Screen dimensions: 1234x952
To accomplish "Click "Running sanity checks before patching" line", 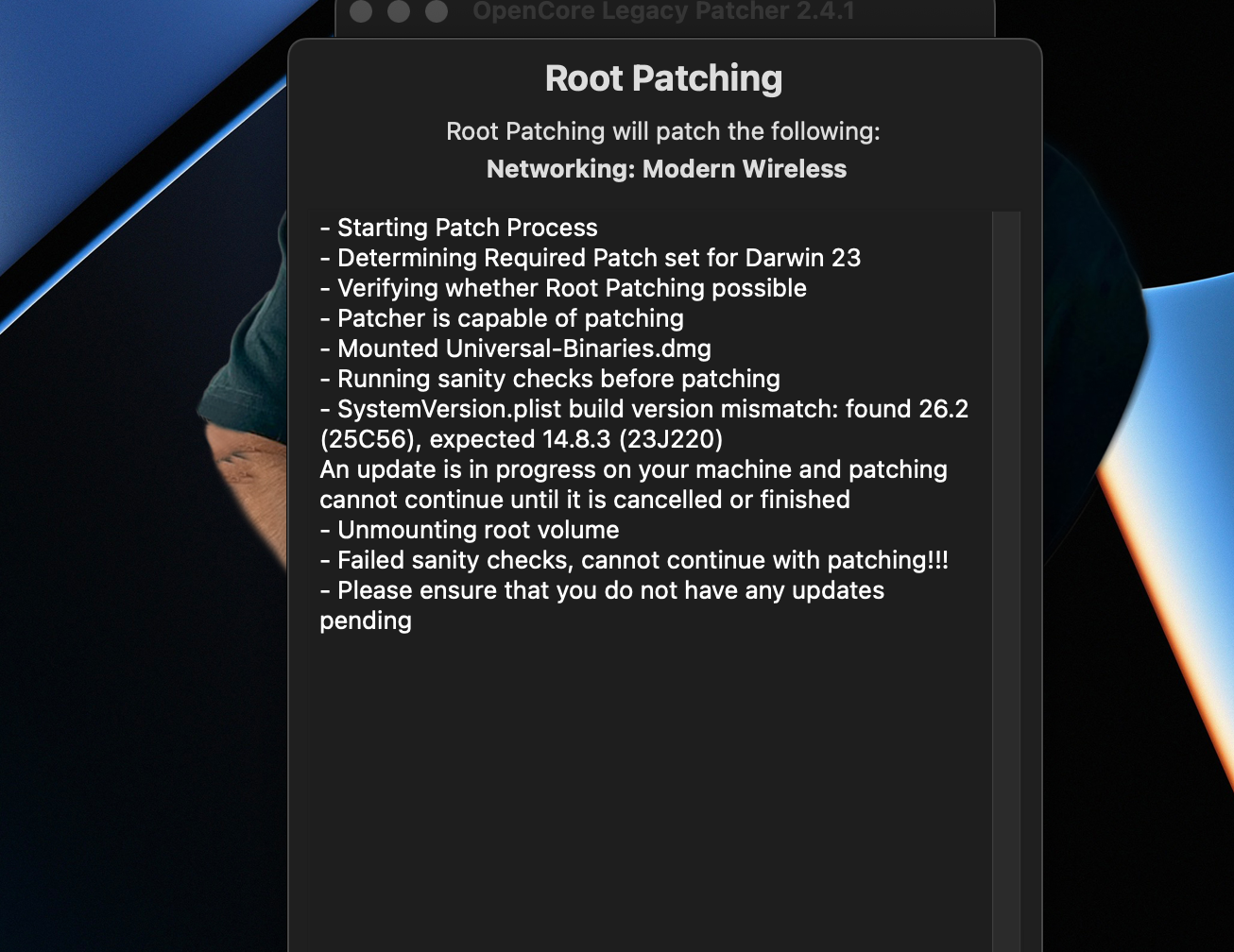I will [550, 379].
